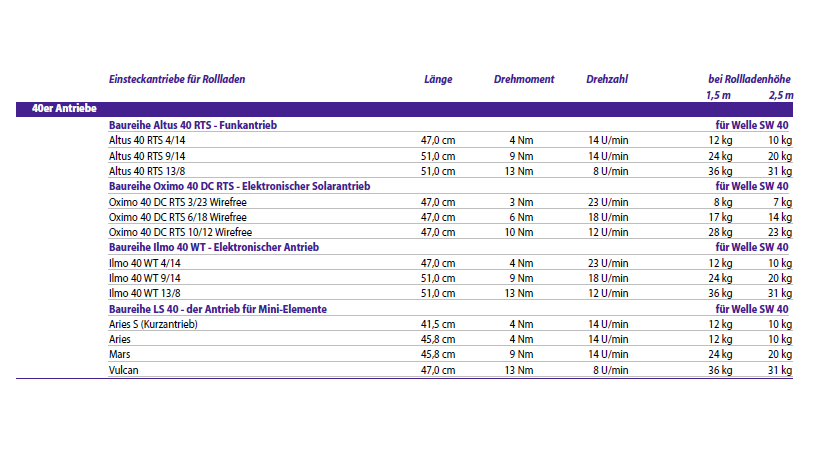Click '28 kg' in Oximo 10/12 row
Image resolution: width=826 pixels, height=450 pixels.
pyautogui.click(x=720, y=232)
